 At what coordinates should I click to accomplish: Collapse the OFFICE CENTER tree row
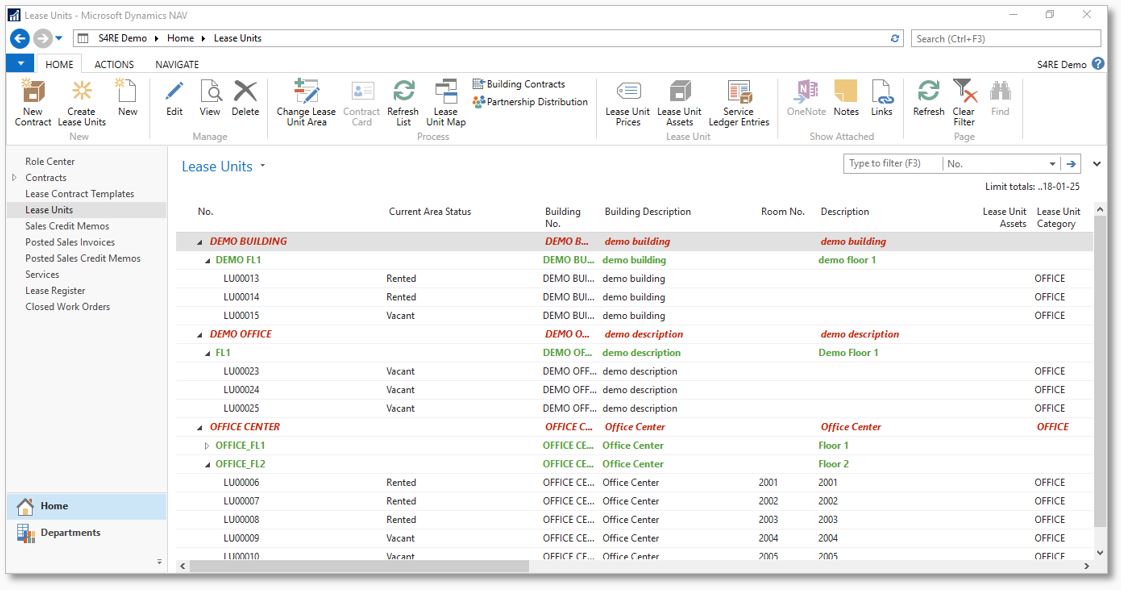[199, 428]
